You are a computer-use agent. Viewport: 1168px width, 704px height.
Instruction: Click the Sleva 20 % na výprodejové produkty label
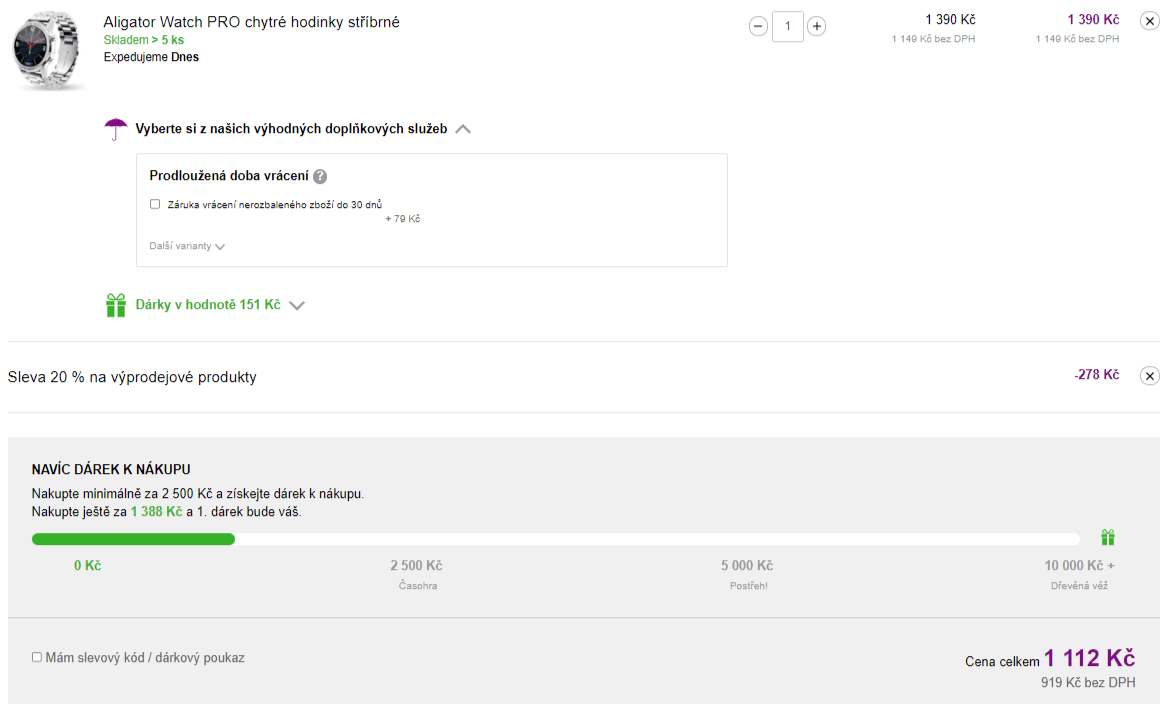click(x=132, y=377)
